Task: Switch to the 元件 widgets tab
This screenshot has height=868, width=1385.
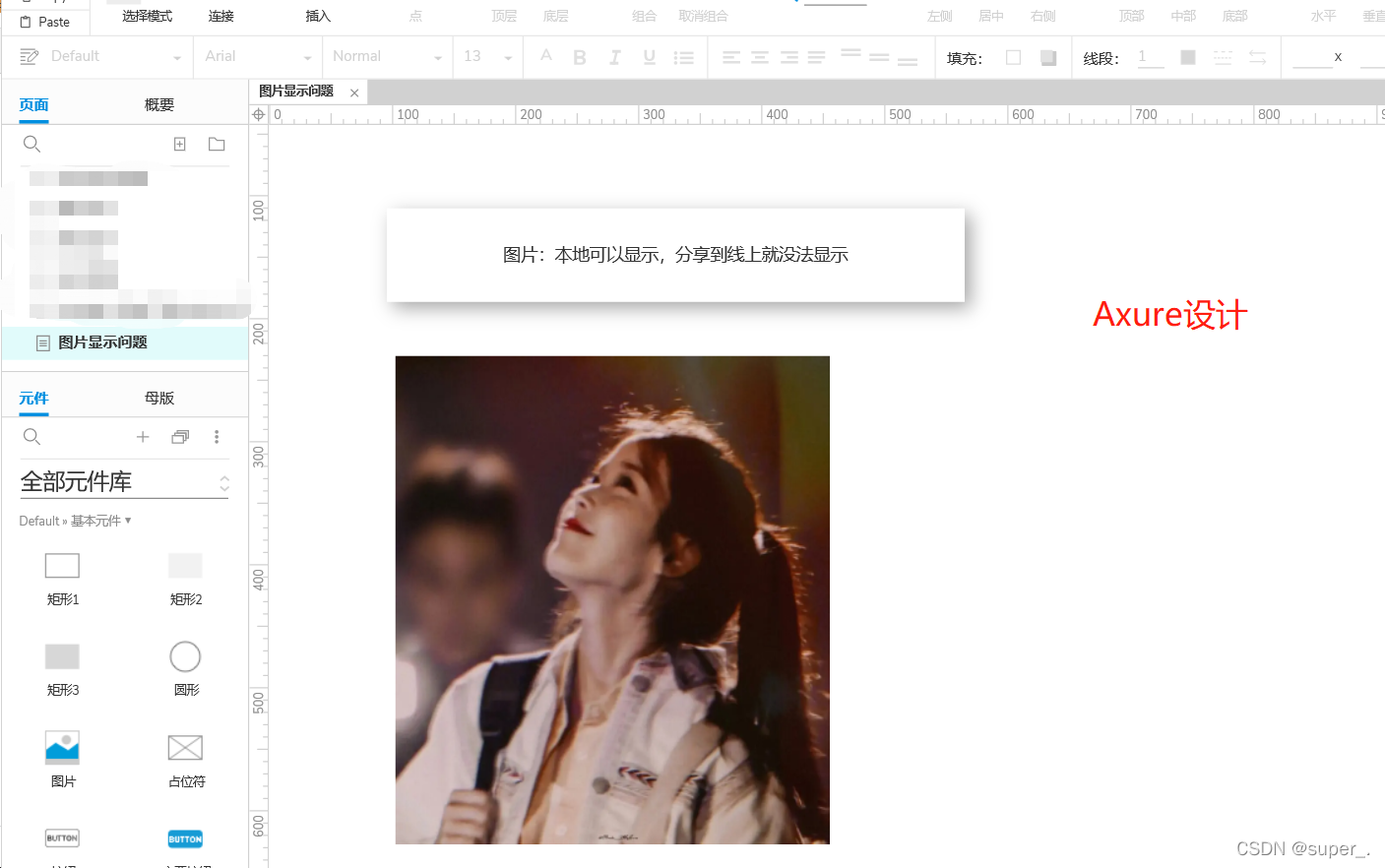Action: 33,398
